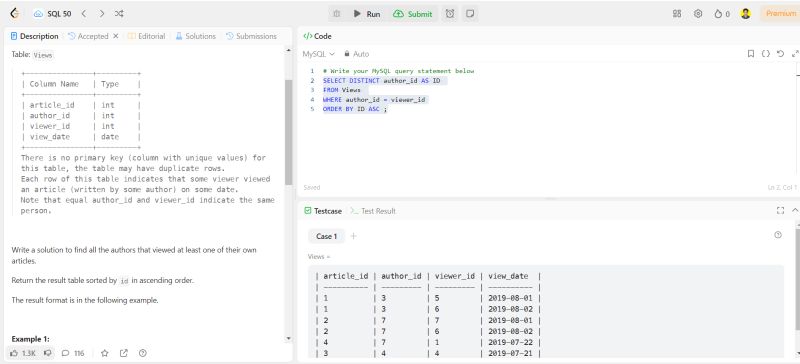Select the Test Result tab
The width and height of the screenshot is (800, 364).
pyautogui.click(x=373, y=211)
